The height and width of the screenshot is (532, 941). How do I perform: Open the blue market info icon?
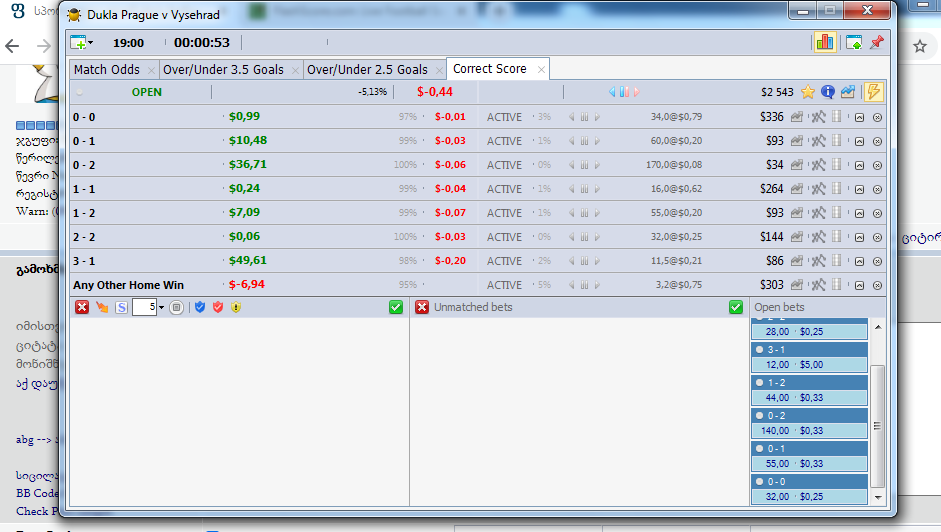828,92
